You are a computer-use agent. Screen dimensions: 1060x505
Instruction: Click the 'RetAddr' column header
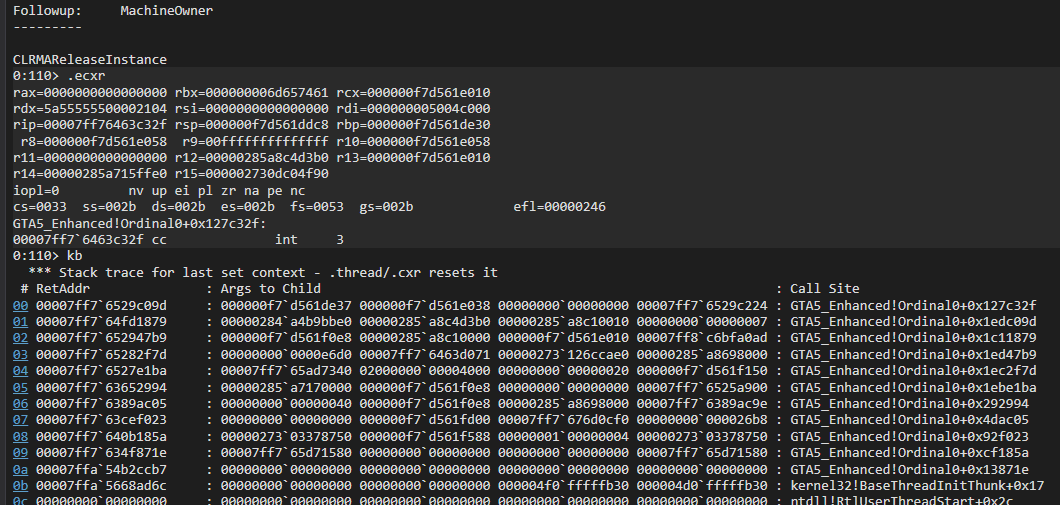point(63,289)
